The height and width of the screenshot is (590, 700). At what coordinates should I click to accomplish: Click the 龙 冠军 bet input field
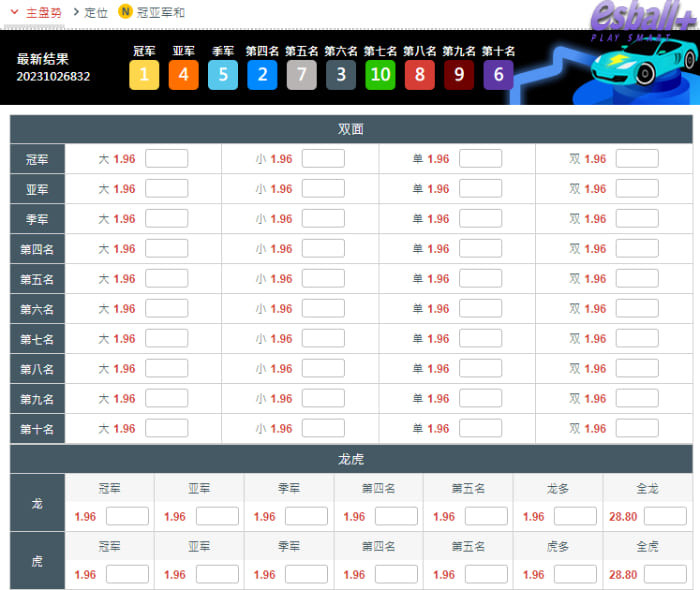coord(127,516)
